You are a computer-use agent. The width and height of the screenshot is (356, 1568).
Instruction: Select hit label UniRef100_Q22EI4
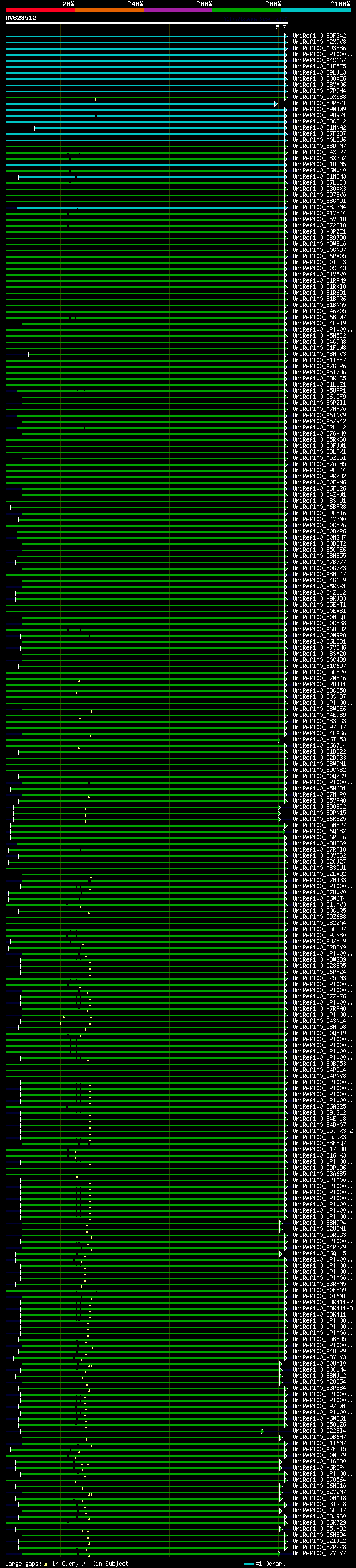coord(319,1431)
